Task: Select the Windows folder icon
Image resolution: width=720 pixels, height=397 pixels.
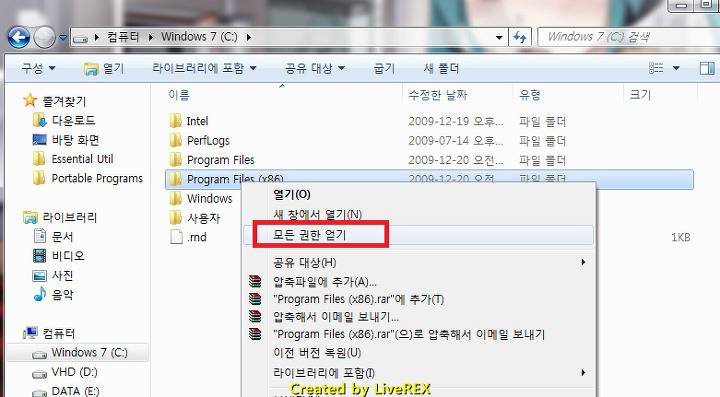Action: pos(175,198)
